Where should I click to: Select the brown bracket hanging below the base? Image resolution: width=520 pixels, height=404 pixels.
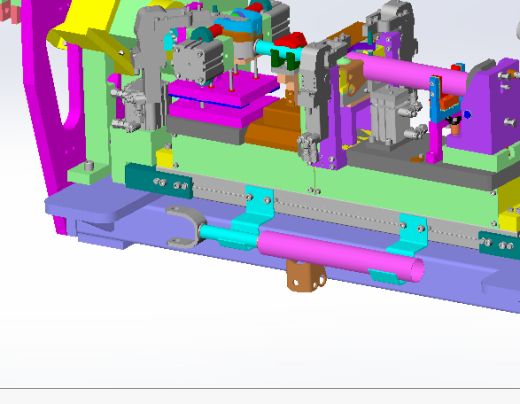pyautogui.click(x=306, y=276)
